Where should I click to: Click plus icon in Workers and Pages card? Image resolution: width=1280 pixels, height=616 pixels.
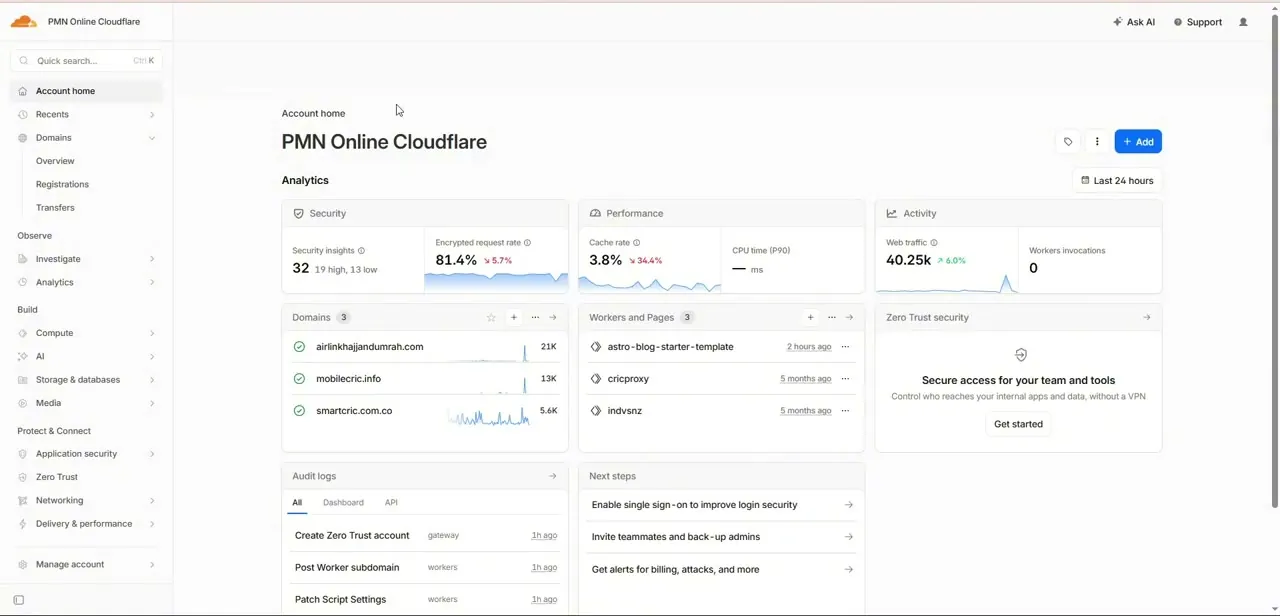point(810,318)
